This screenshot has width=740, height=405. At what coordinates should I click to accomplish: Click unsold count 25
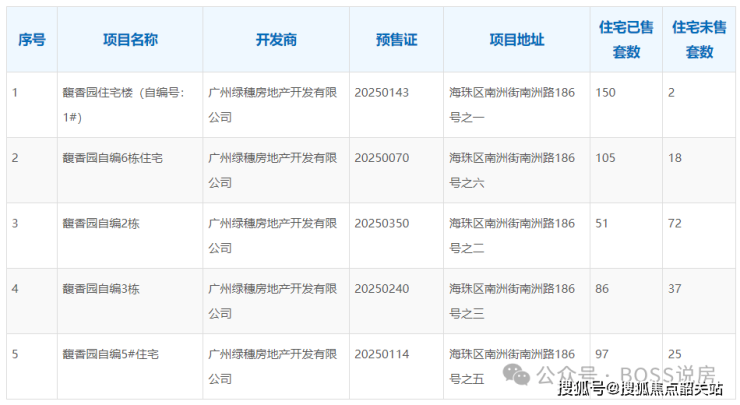tap(675, 354)
